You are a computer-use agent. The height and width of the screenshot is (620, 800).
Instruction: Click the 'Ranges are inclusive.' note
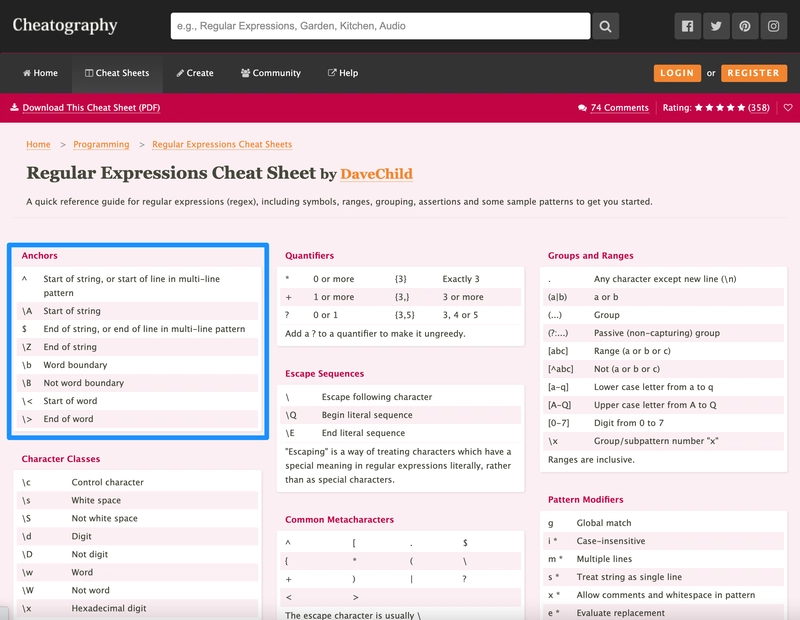coord(591,460)
